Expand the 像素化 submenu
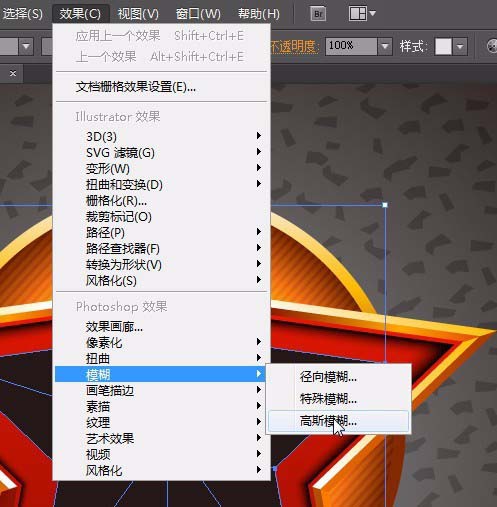The width and height of the screenshot is (497, 507). [x=161, y=342]
